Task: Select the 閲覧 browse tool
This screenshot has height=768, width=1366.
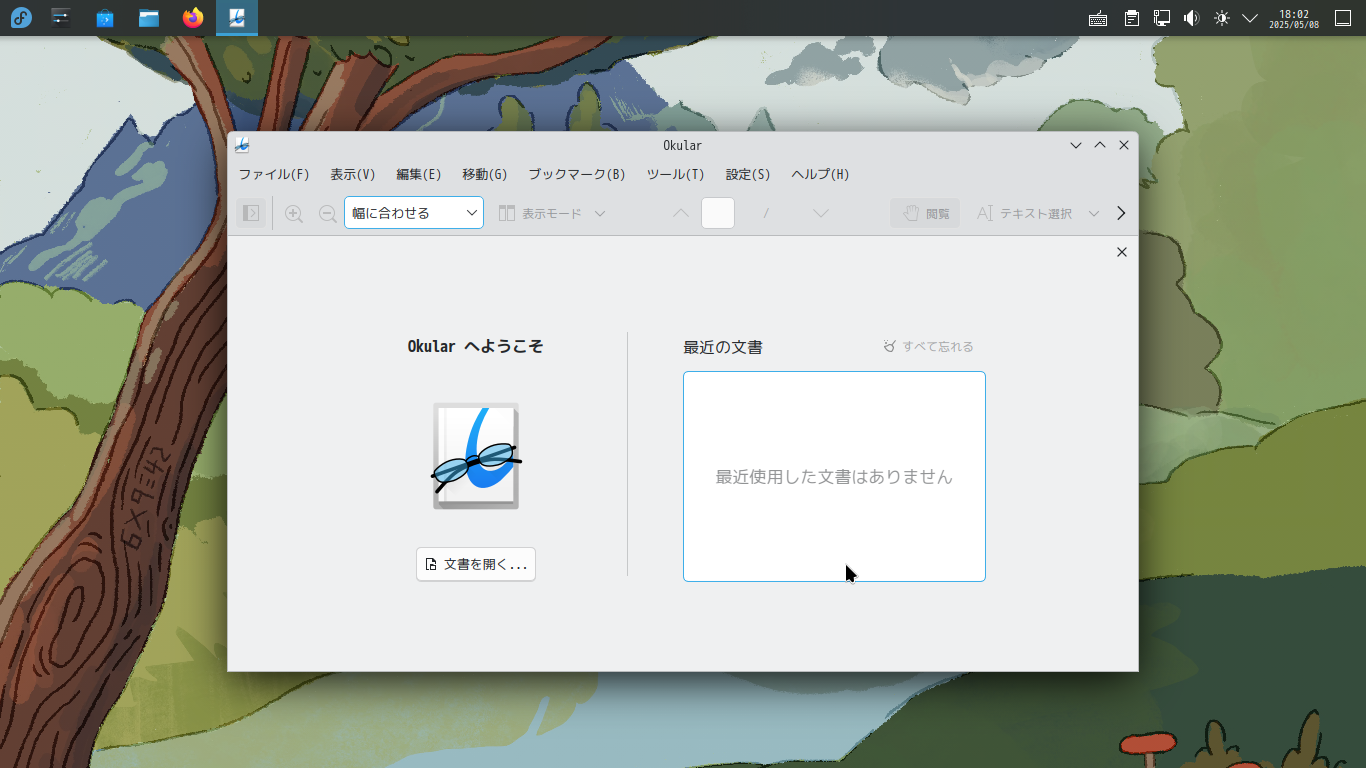Action: [x=925, y=213]
